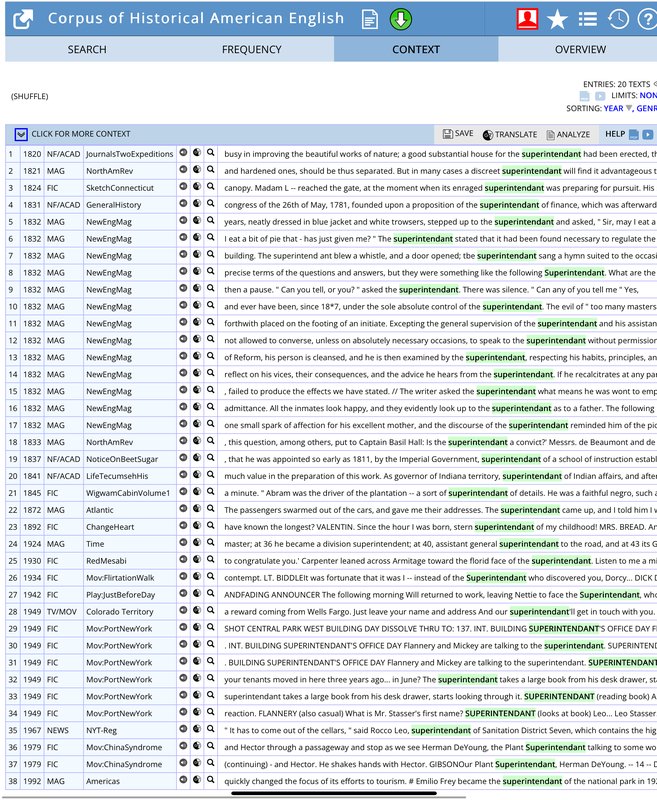
Task: Click the magnifier icon in row 38 Americas
Action: tap(210, 780)
